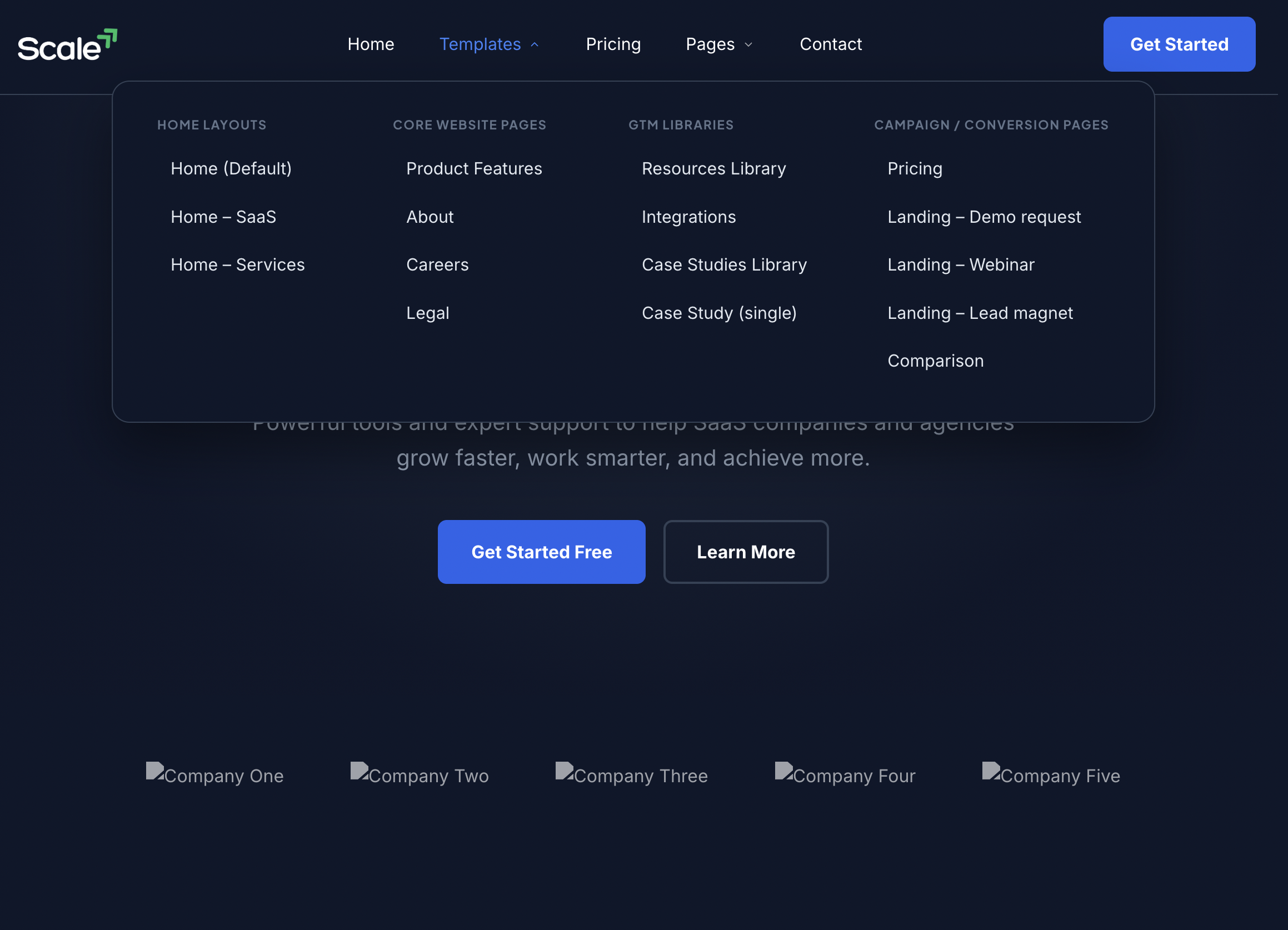Collapse the Templates dropdown chevron
Image resolution: width=1288 pixels, height=930 pixels.
[534, 44]
